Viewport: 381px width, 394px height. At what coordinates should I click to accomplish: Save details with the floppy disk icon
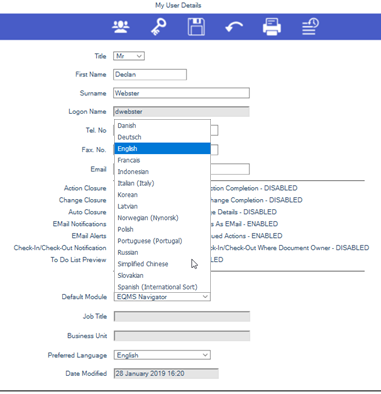(196, 27)
